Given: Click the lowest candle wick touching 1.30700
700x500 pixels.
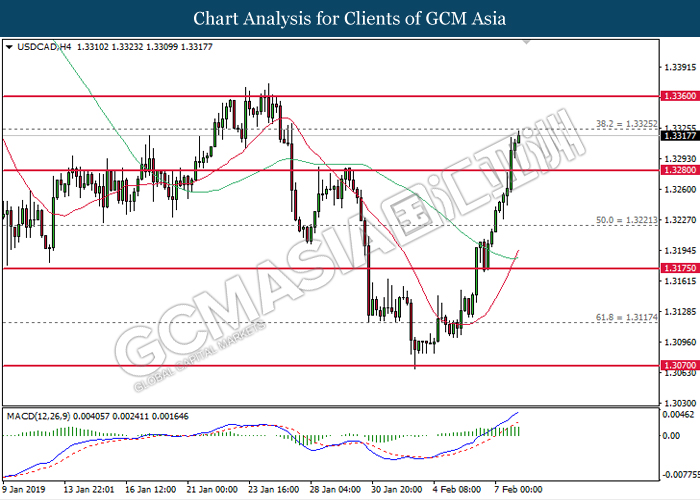Looking at the screenshot, I should (415, 353).
